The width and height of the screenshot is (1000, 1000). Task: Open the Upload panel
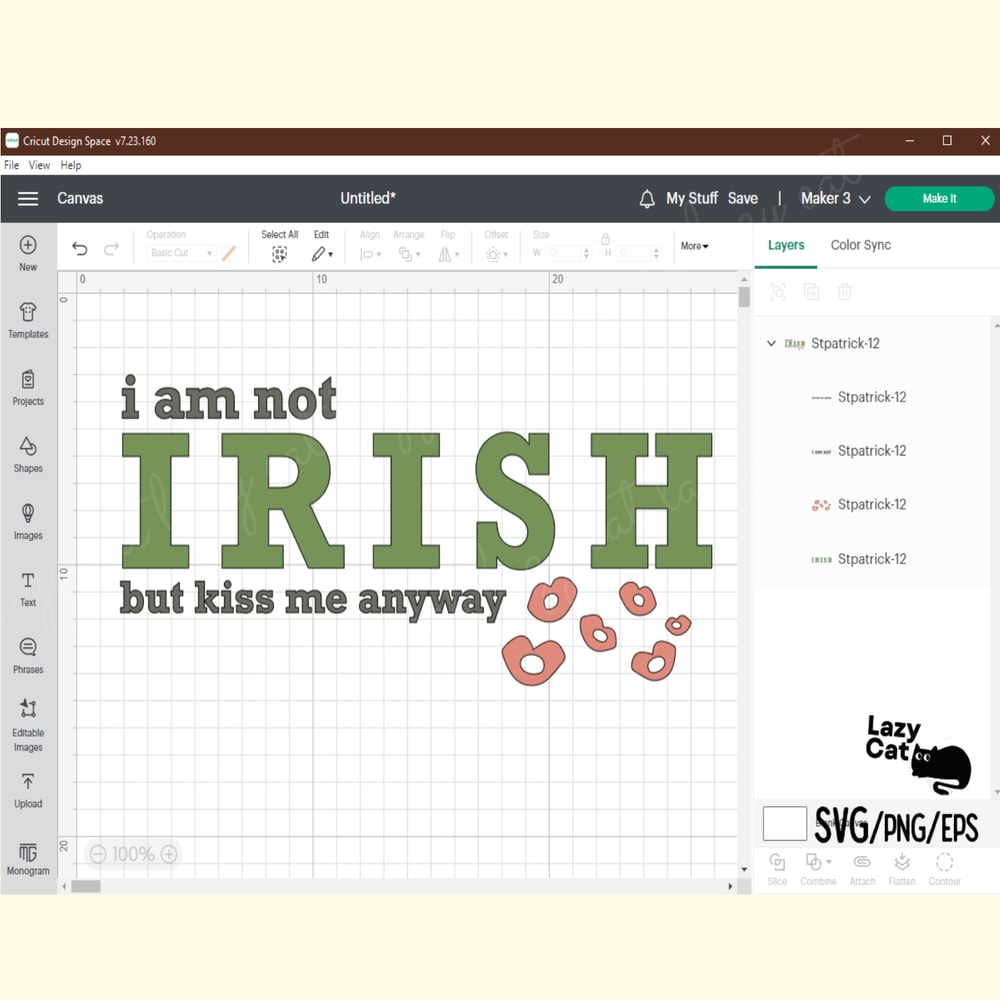click(28, 790)
